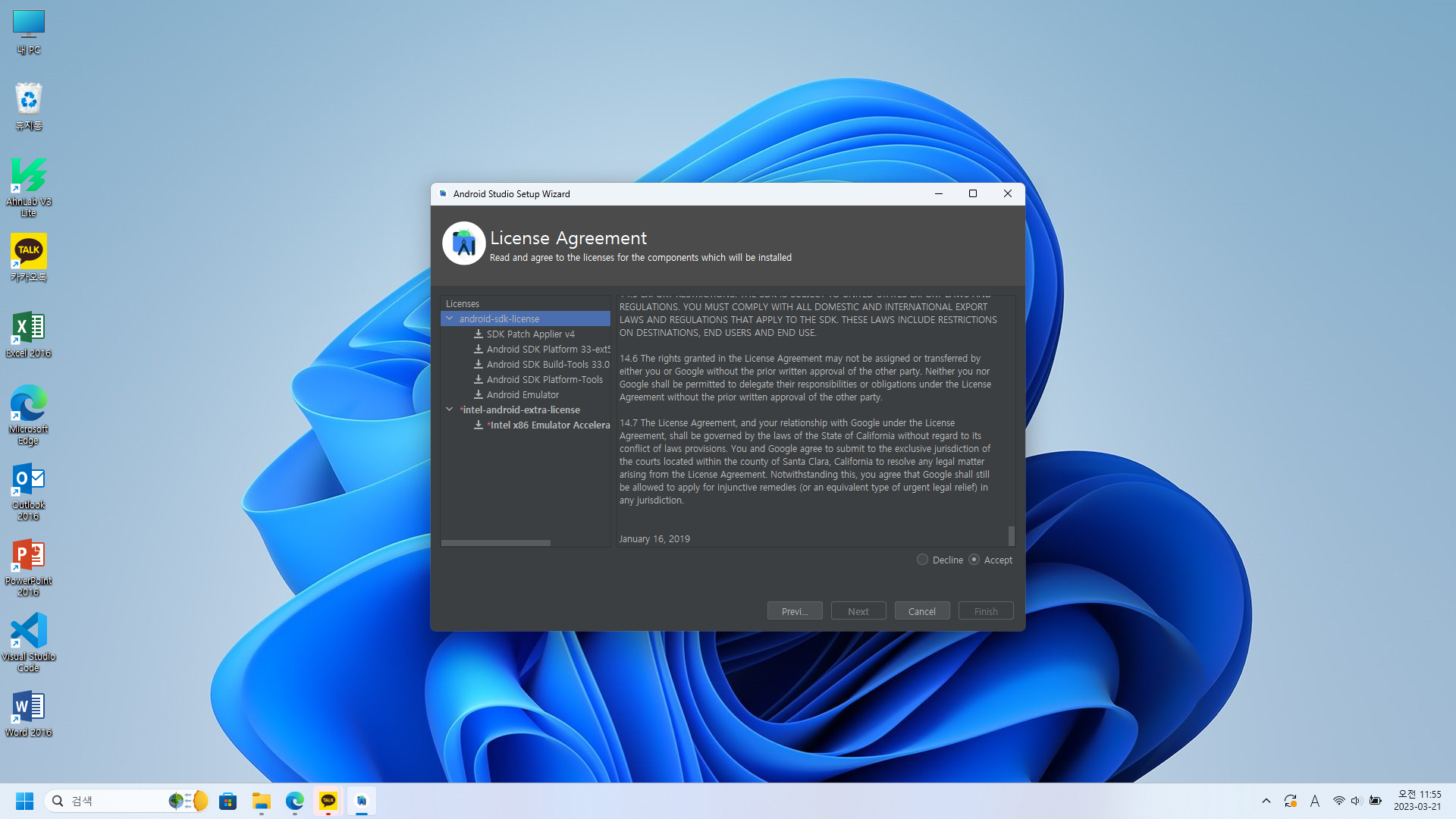Open Wi-Fi network tray icon
The height and width of the screenshot is (819, 1456).
[1339, 801]
